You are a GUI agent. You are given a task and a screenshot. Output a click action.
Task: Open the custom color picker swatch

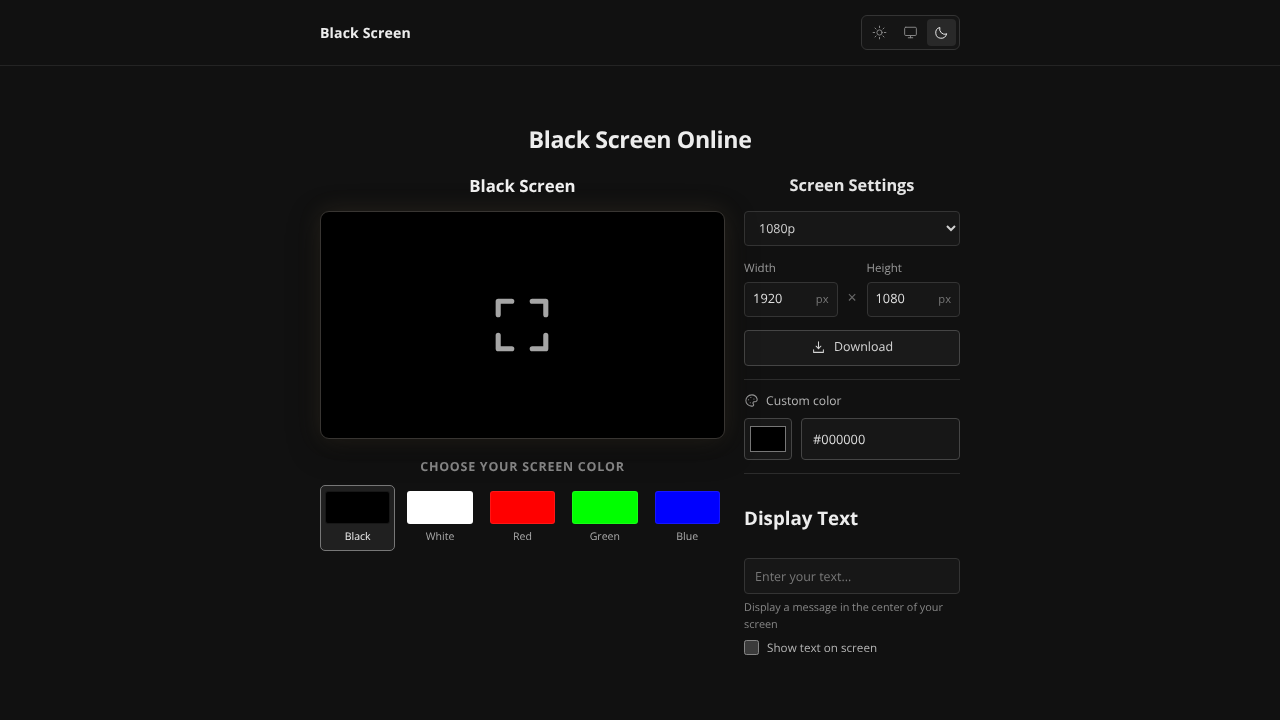[768, 439]
